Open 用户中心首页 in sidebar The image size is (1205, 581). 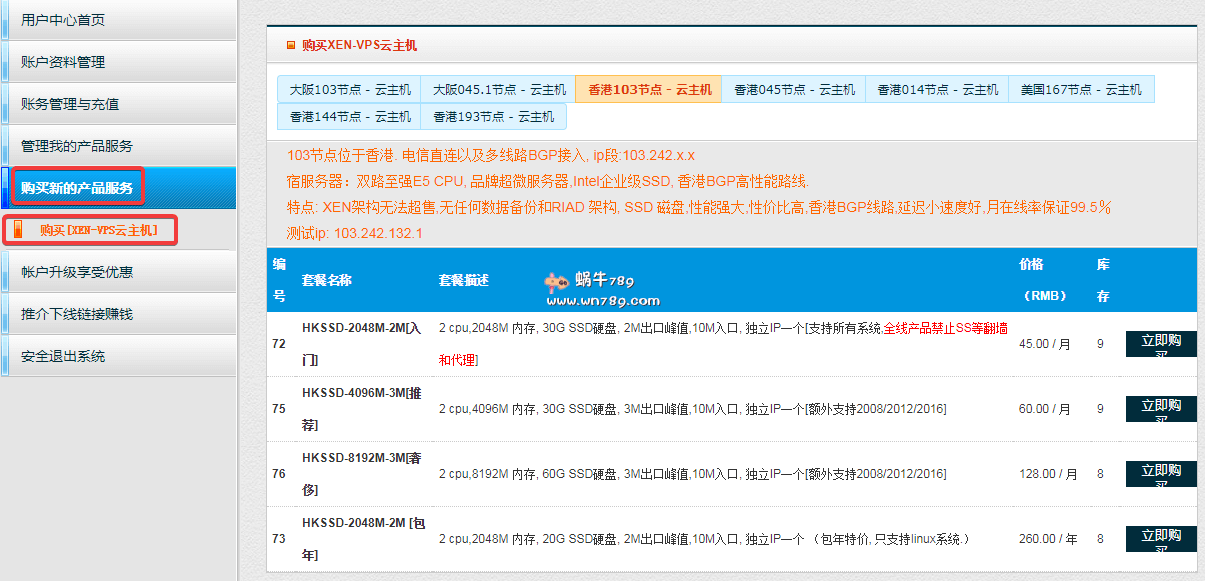(x=63, y=20)
